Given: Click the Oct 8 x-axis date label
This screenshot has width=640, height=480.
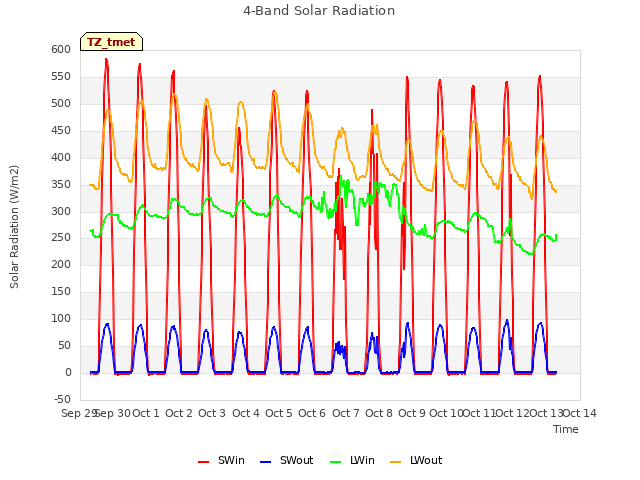Looking at the screenshot, I should point(379,413).
